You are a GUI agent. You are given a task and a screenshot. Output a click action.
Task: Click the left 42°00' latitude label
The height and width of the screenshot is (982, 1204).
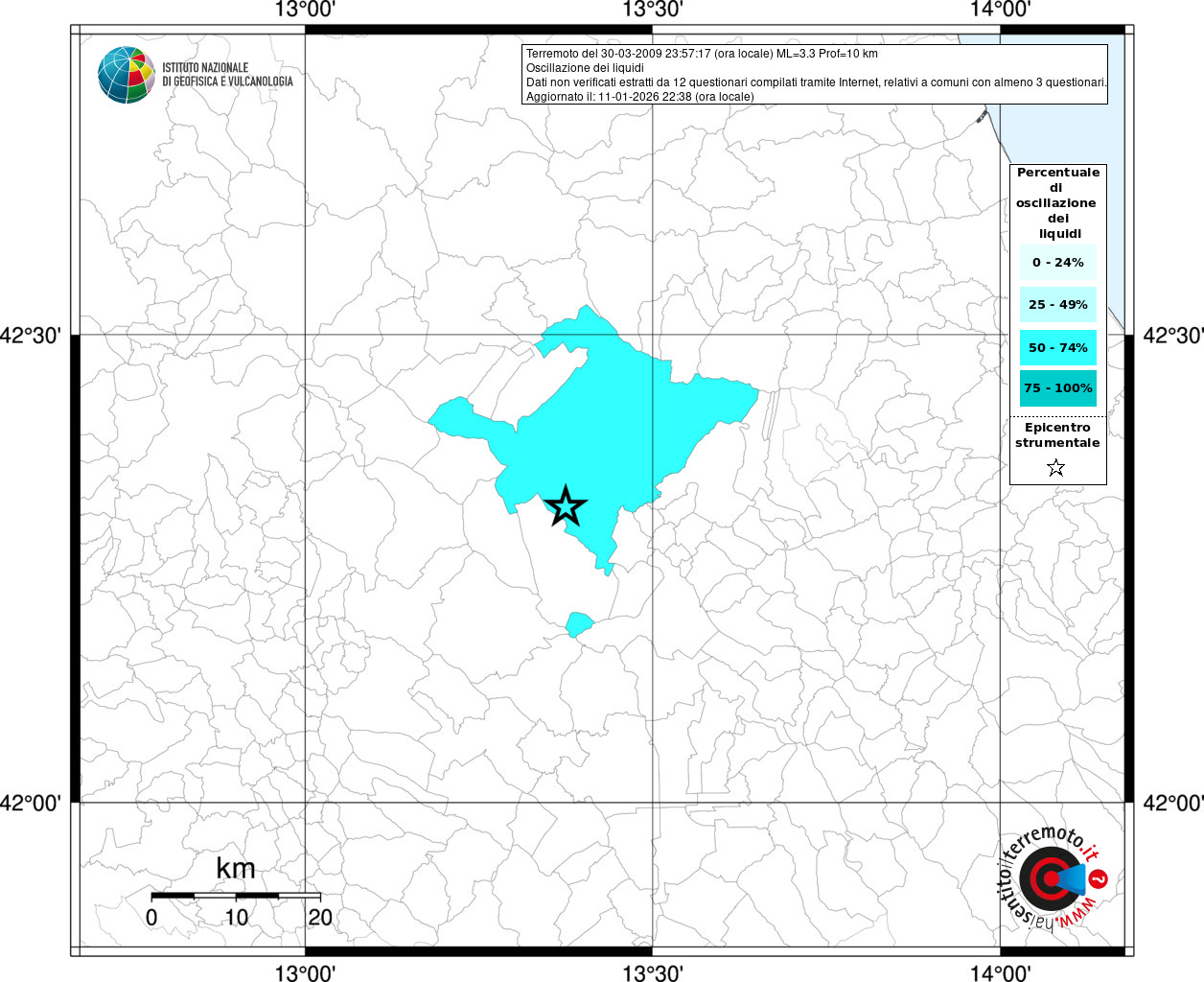pyautogui.click(x=31, y=804)
